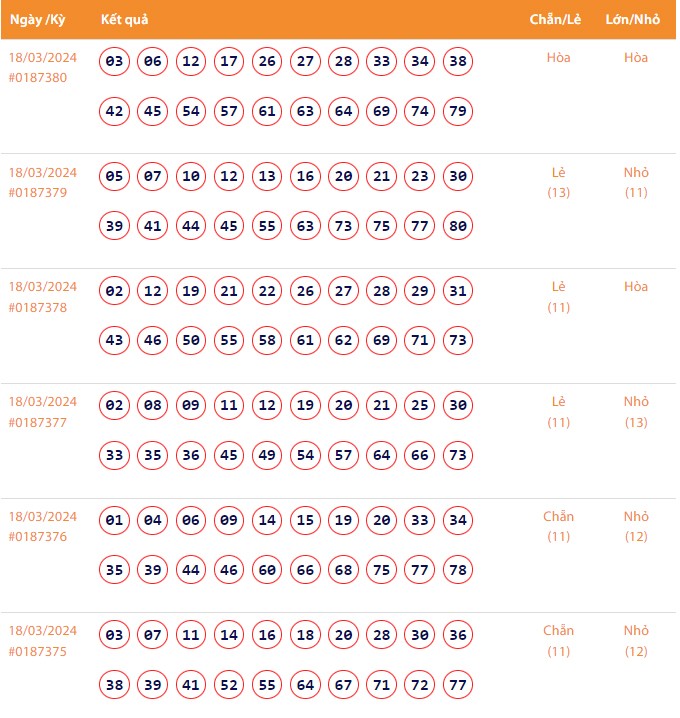This screenshot has height=718, width=680.
Task: Open draw #0187376 details
Action: click(x=38, y=537)
